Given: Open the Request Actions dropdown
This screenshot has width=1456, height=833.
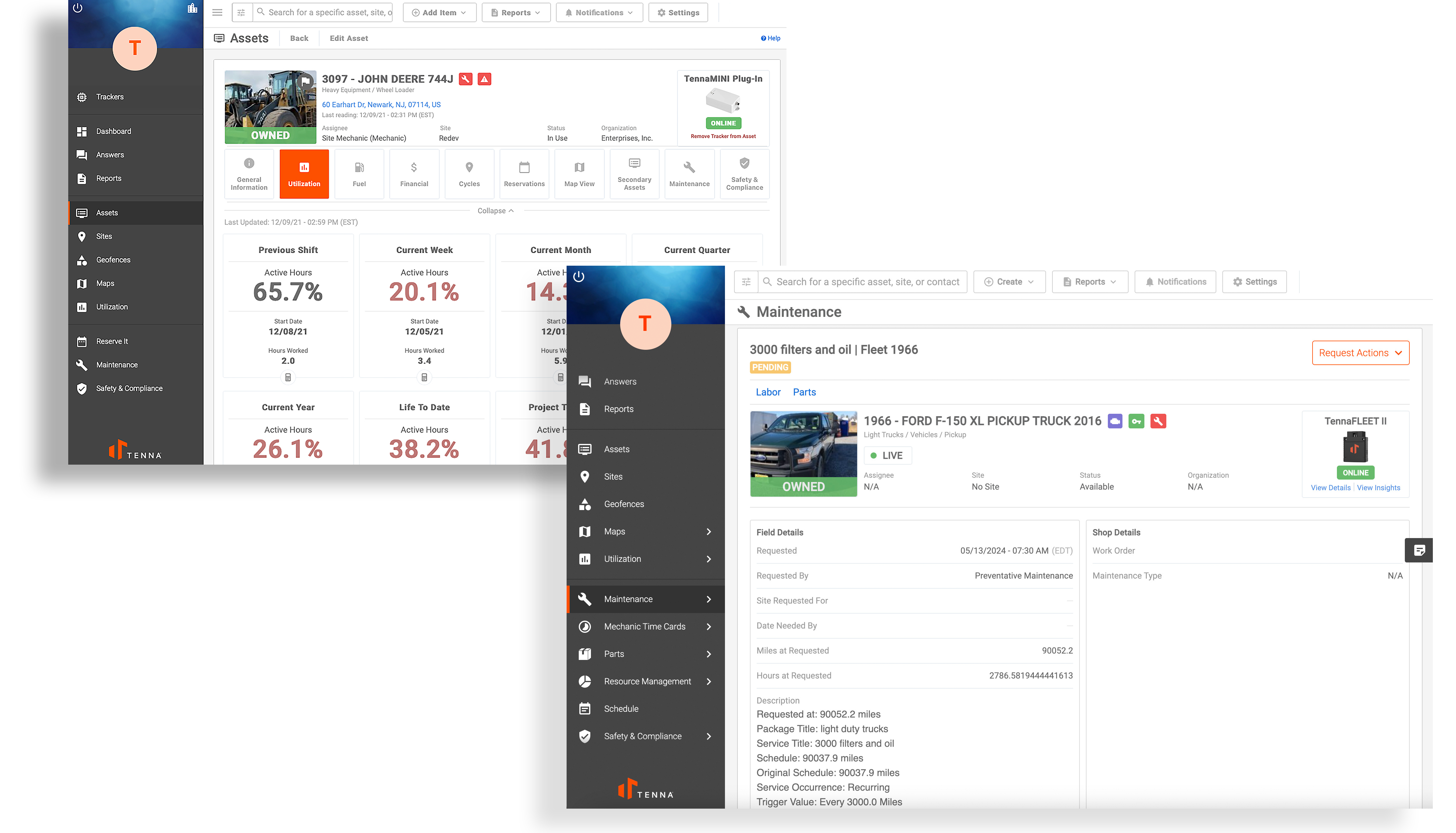Looking at the screenshot, I should point(1360,353).
